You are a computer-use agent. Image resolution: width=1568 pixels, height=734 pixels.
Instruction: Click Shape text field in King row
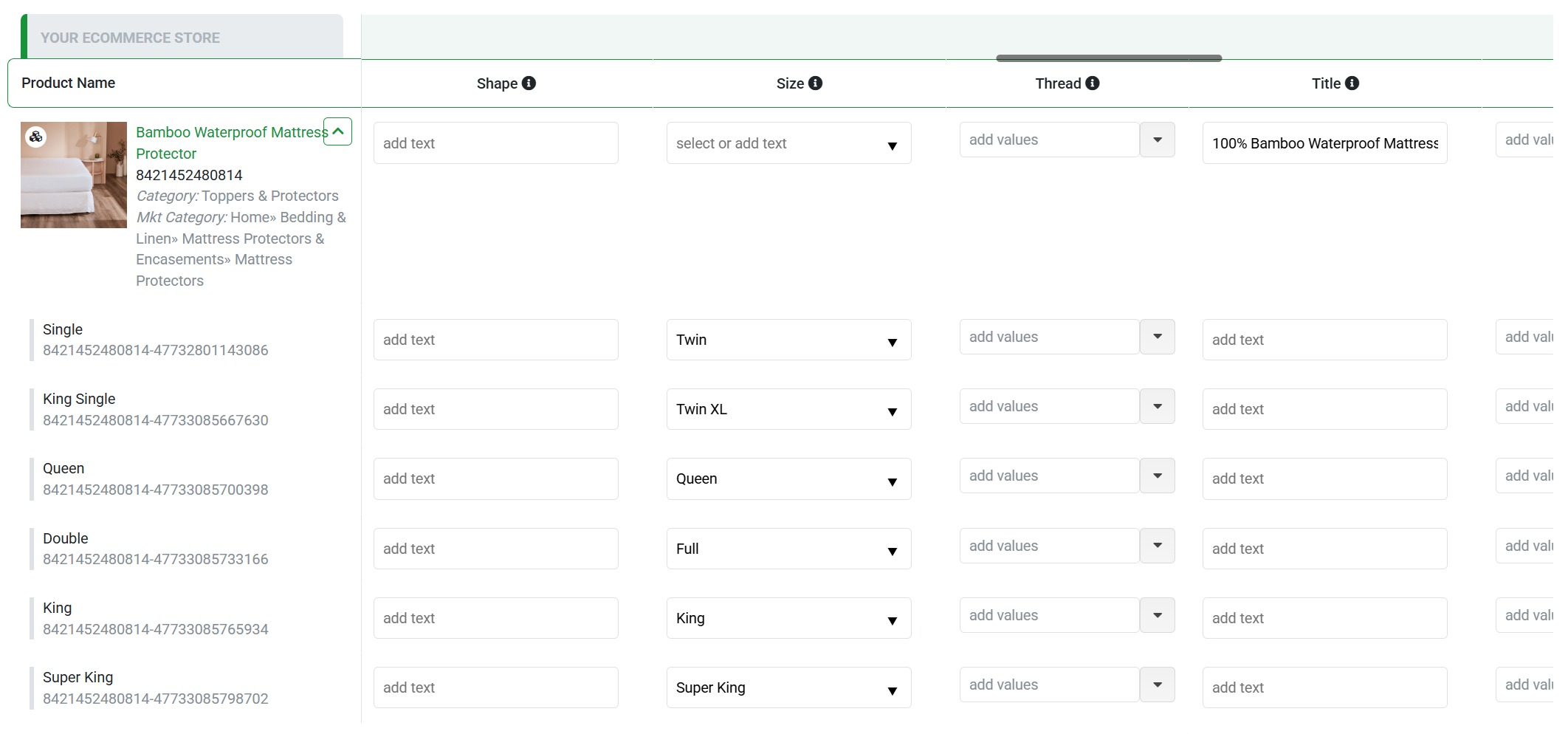point(496,618)
